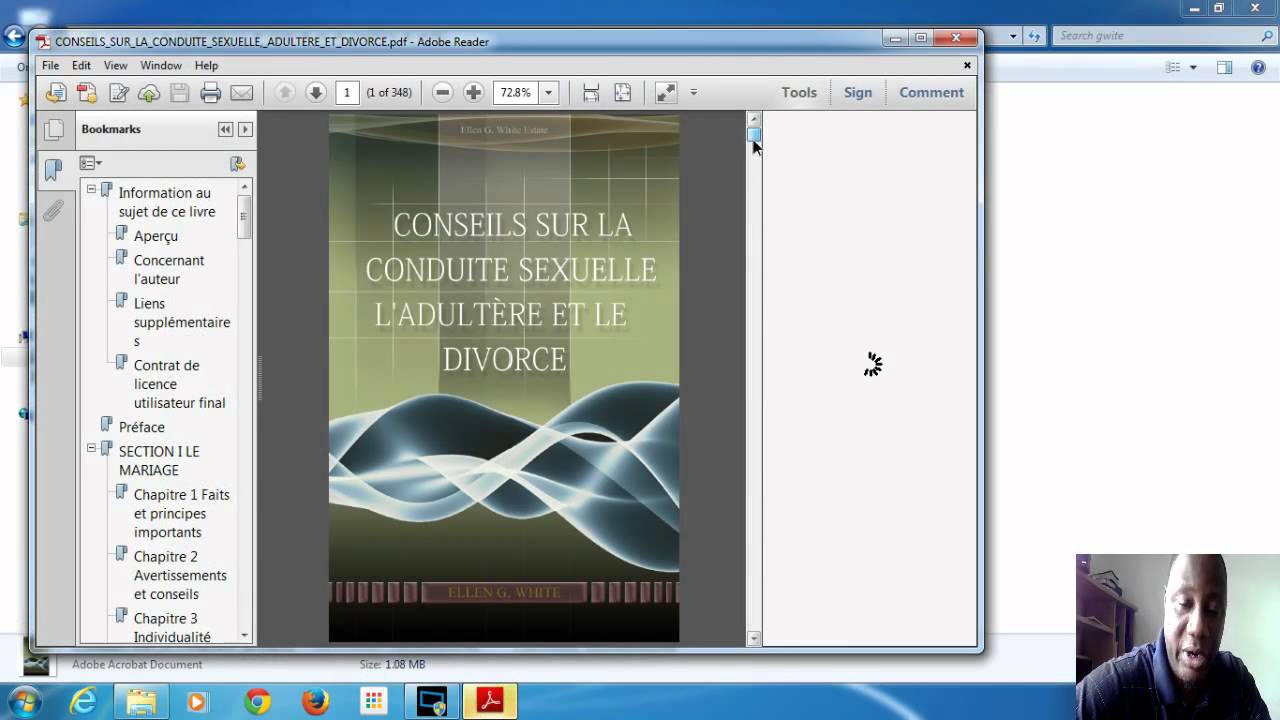This screenshot has width=1280, height=720.
Task: Click the fit width scrolling icon
Action: pyautogui.click(x=591, y=92)
